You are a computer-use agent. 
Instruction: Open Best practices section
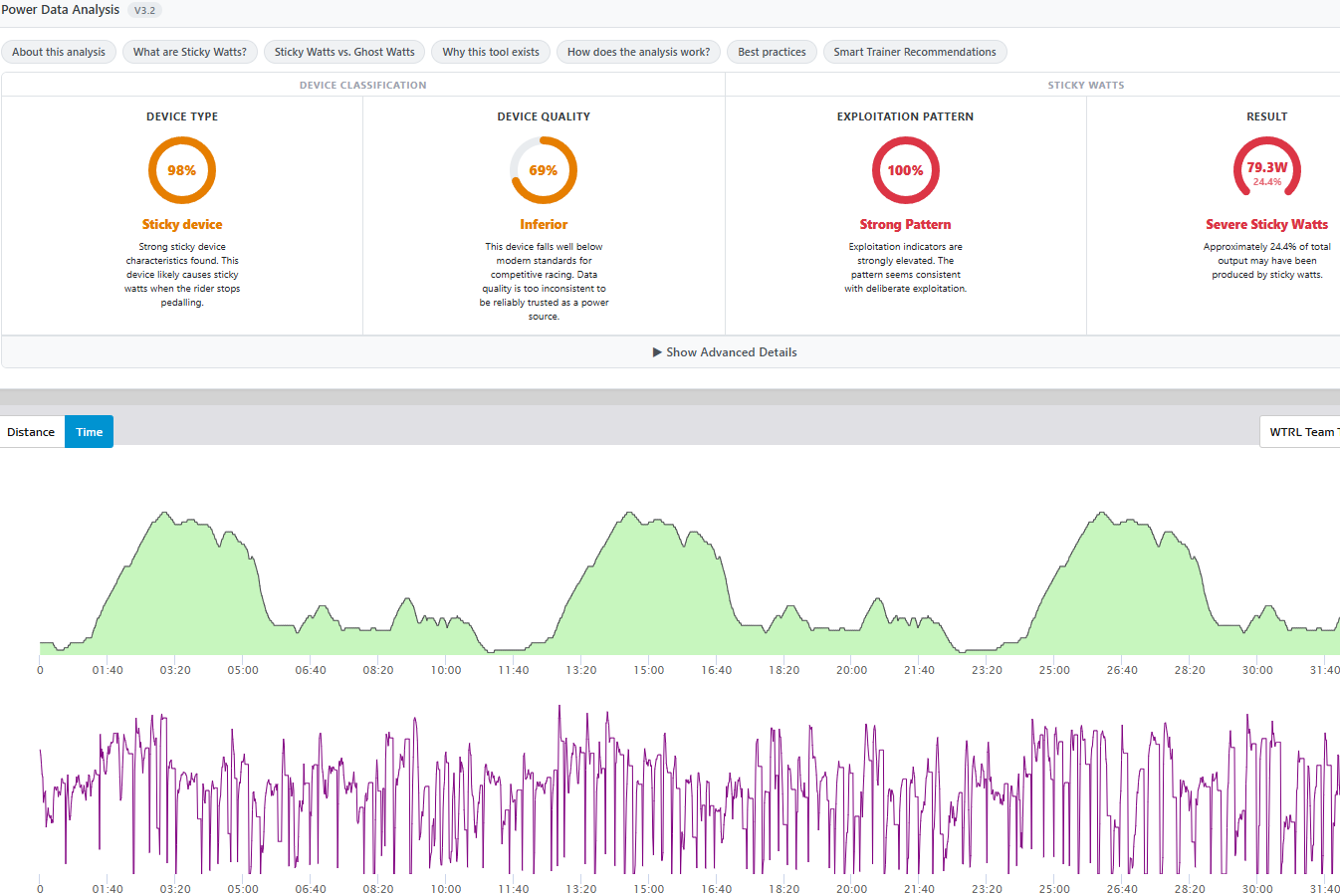point(773,52)
